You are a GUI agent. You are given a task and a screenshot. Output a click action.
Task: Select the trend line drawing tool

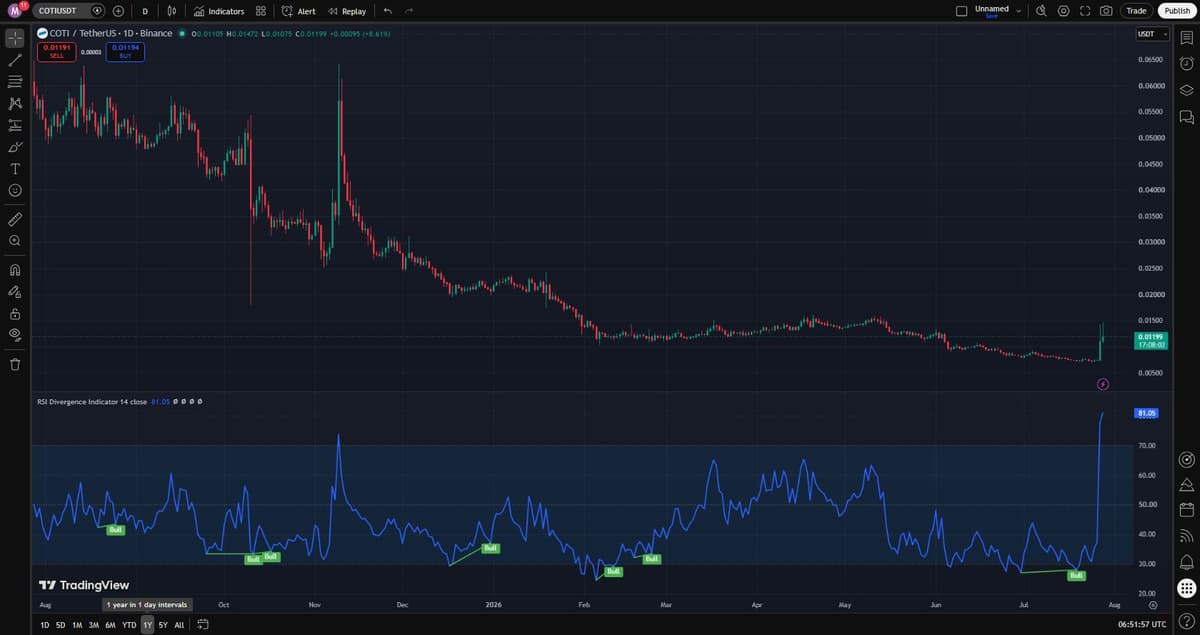coord(15,61)
